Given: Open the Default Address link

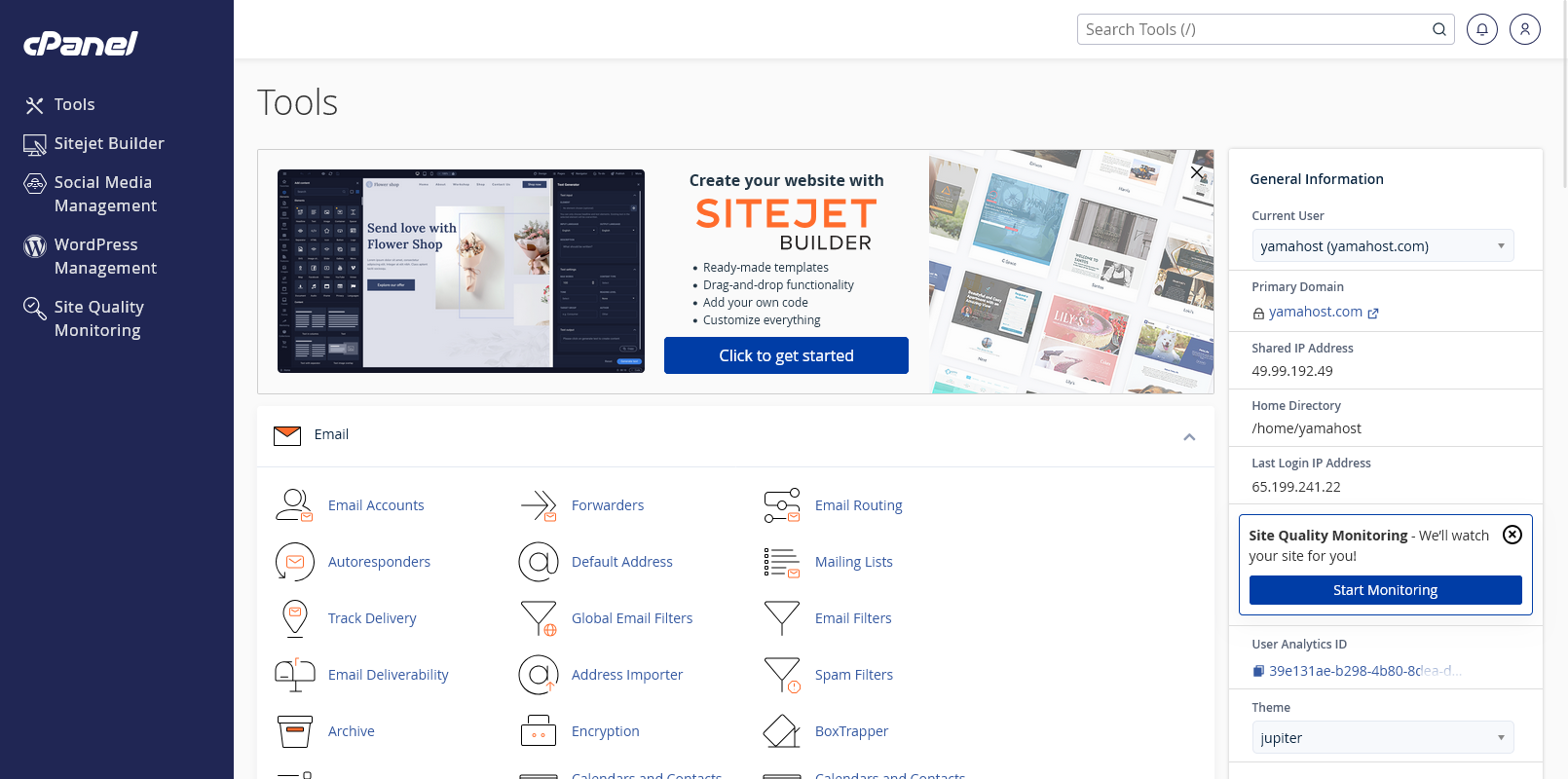Looking at the screenshot, I should (x=622, y=562).
